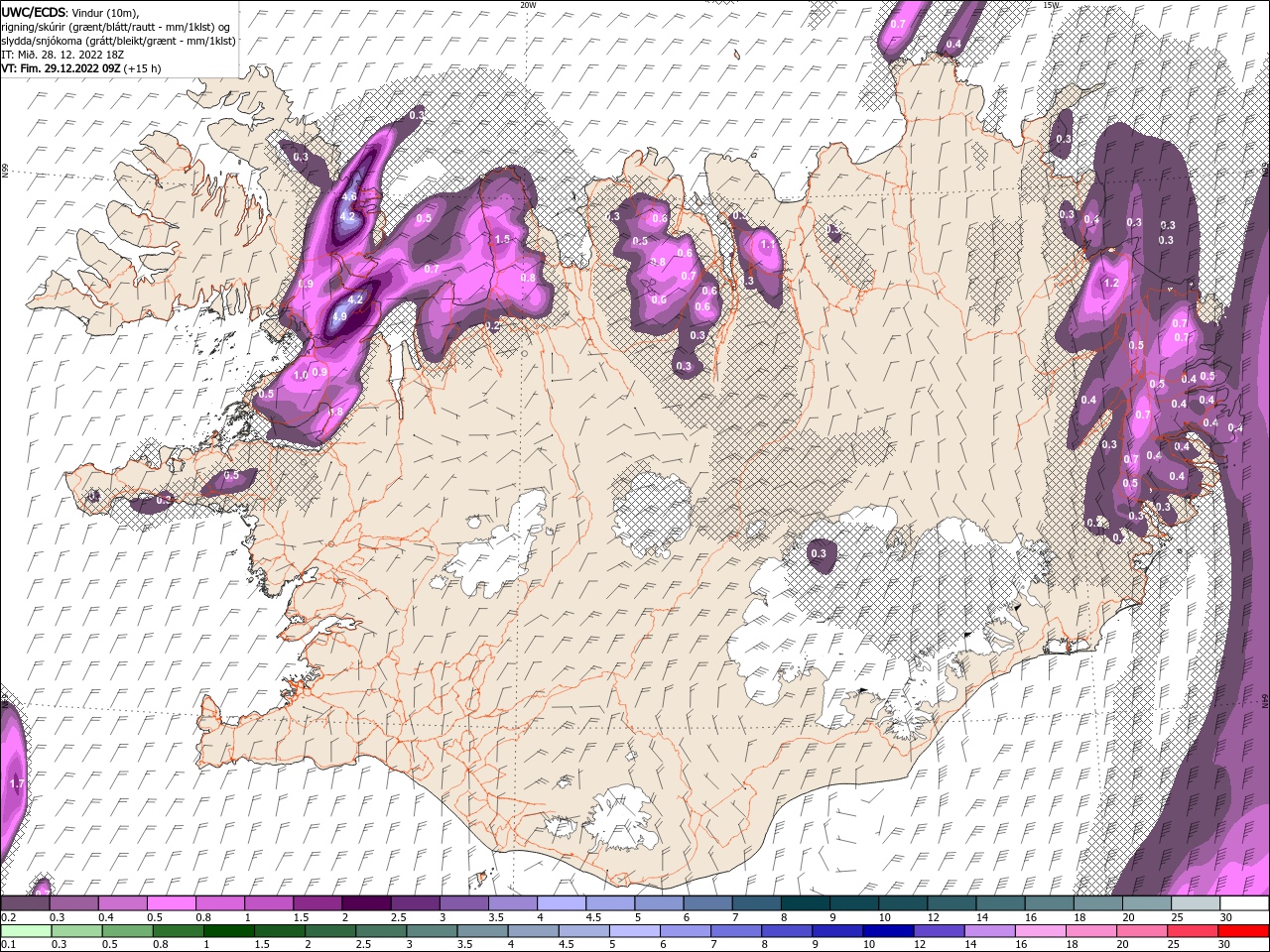Click the '15W' longitude label

[x=1051, y=5]
